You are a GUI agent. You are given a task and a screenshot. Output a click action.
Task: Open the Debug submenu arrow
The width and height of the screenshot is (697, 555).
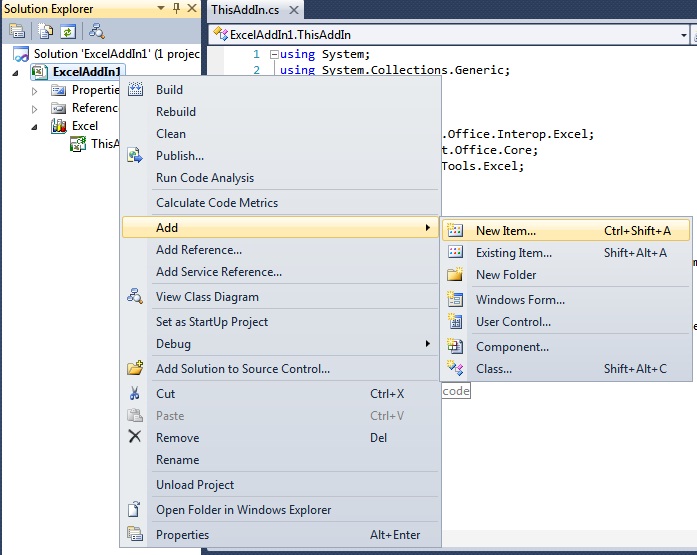coord(427,343)
